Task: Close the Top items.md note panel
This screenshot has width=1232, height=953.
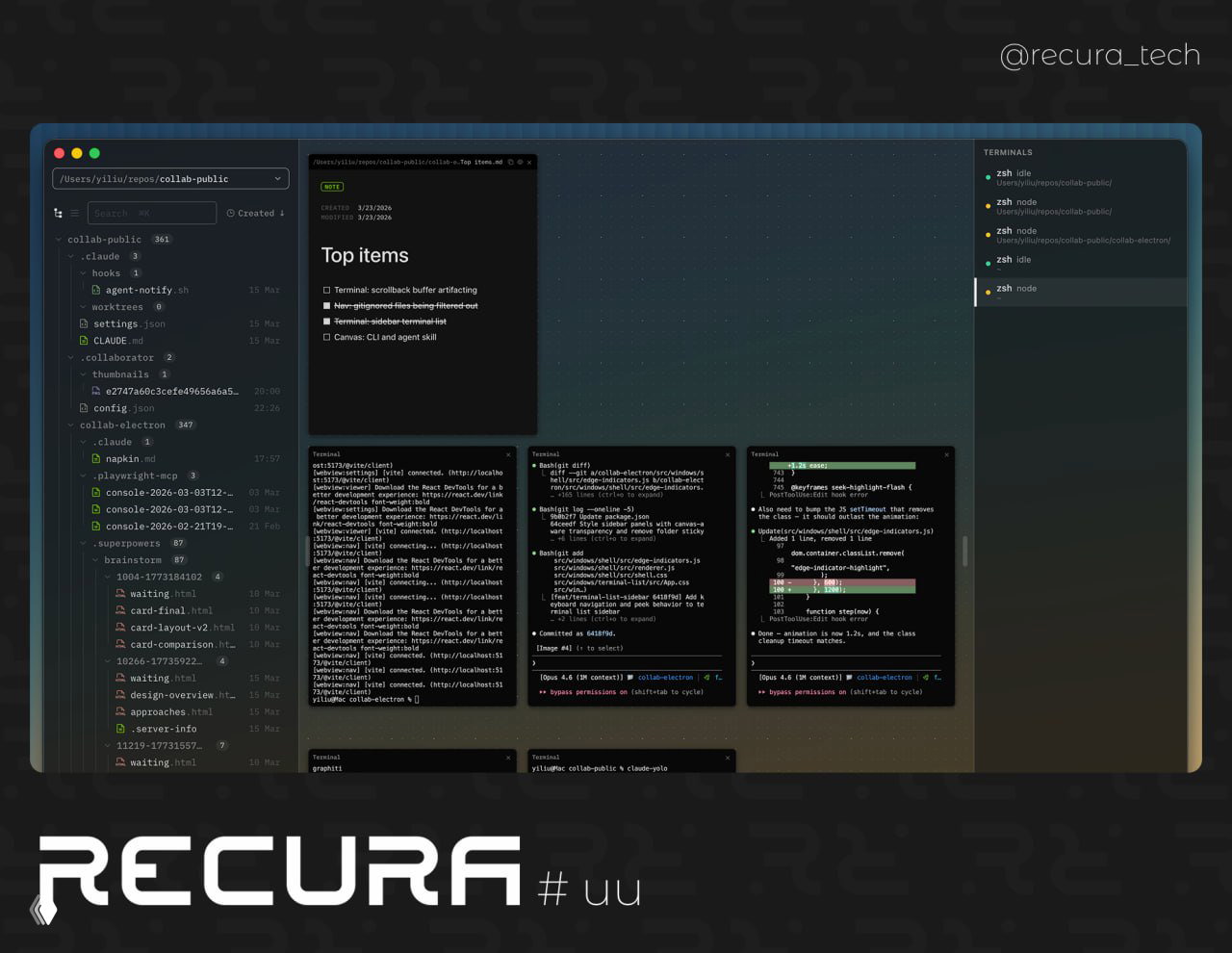Action: coord(529,163)
